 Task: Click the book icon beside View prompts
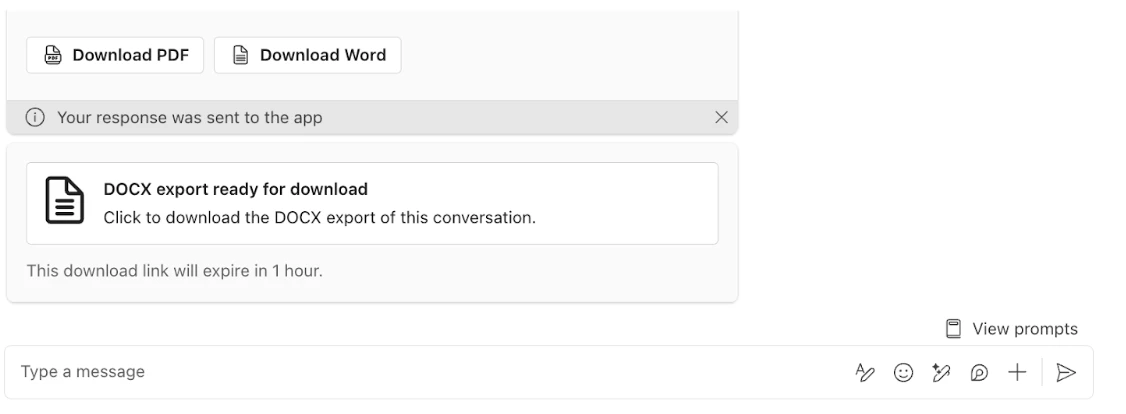(x=954, y=328)
